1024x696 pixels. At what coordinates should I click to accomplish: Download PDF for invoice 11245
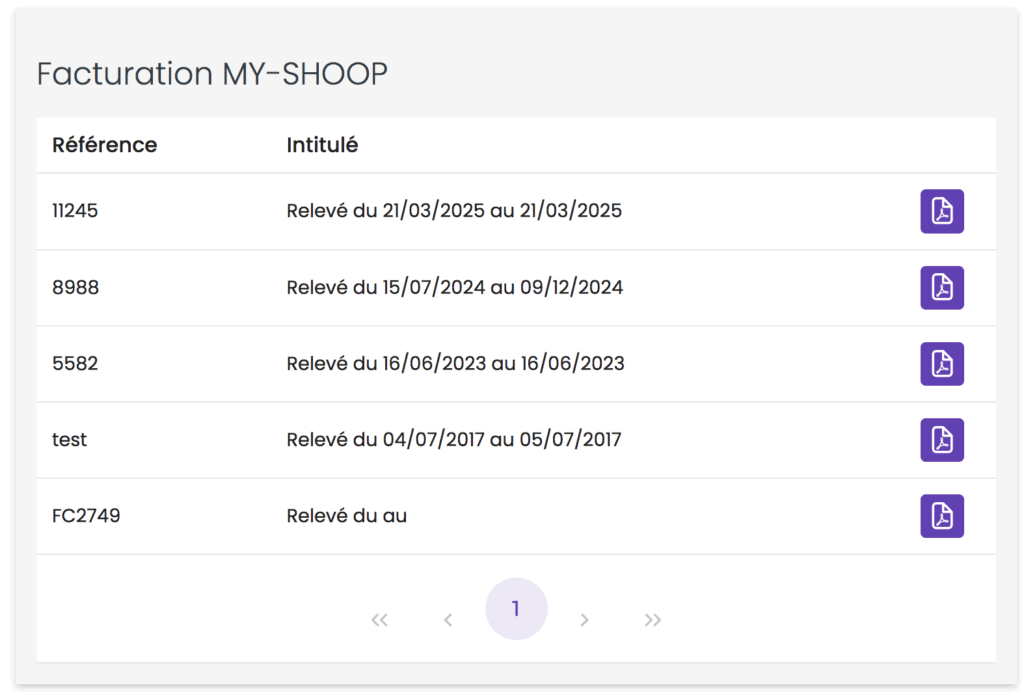point(942,211)
